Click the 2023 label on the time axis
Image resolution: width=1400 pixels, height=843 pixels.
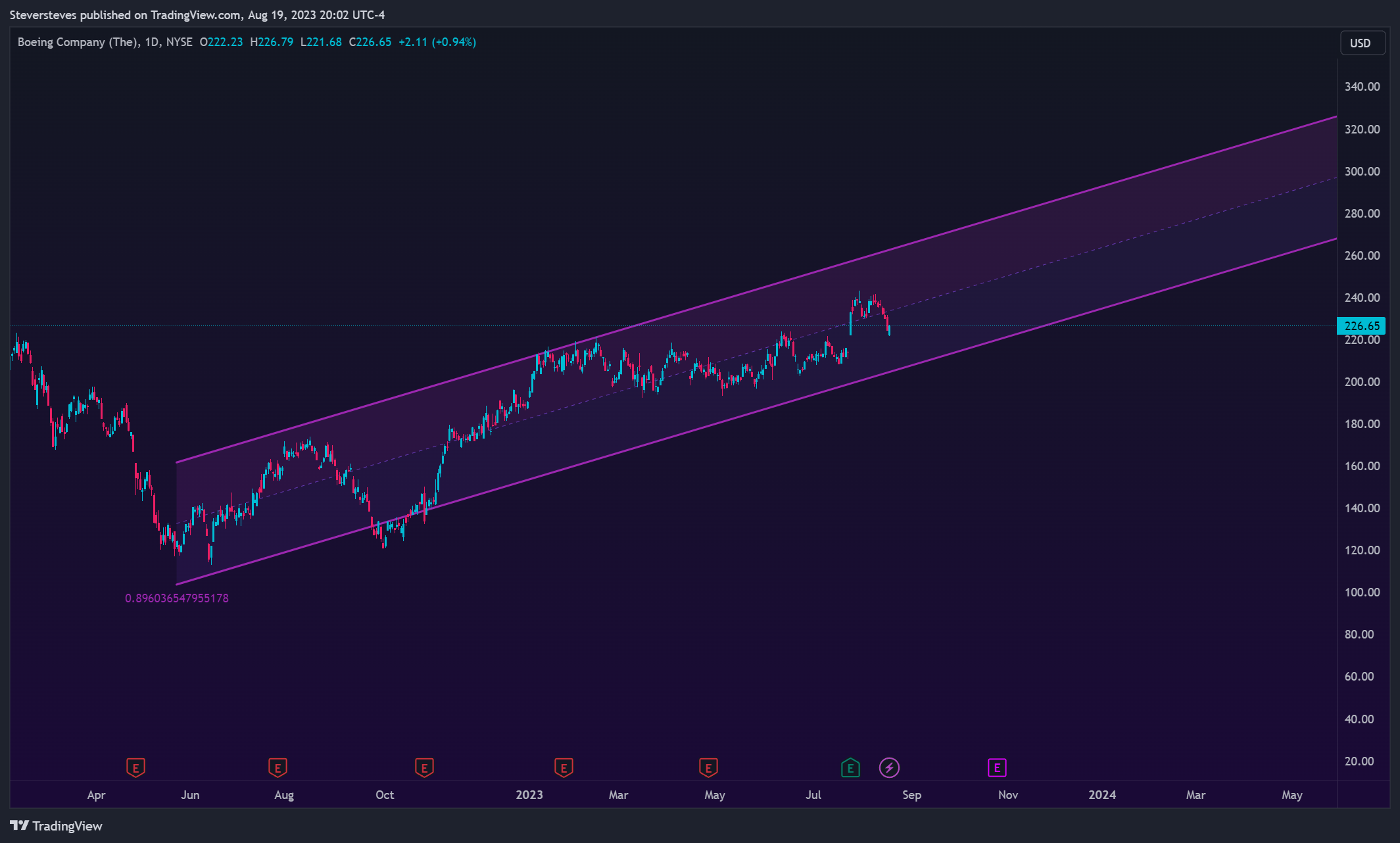529,795
